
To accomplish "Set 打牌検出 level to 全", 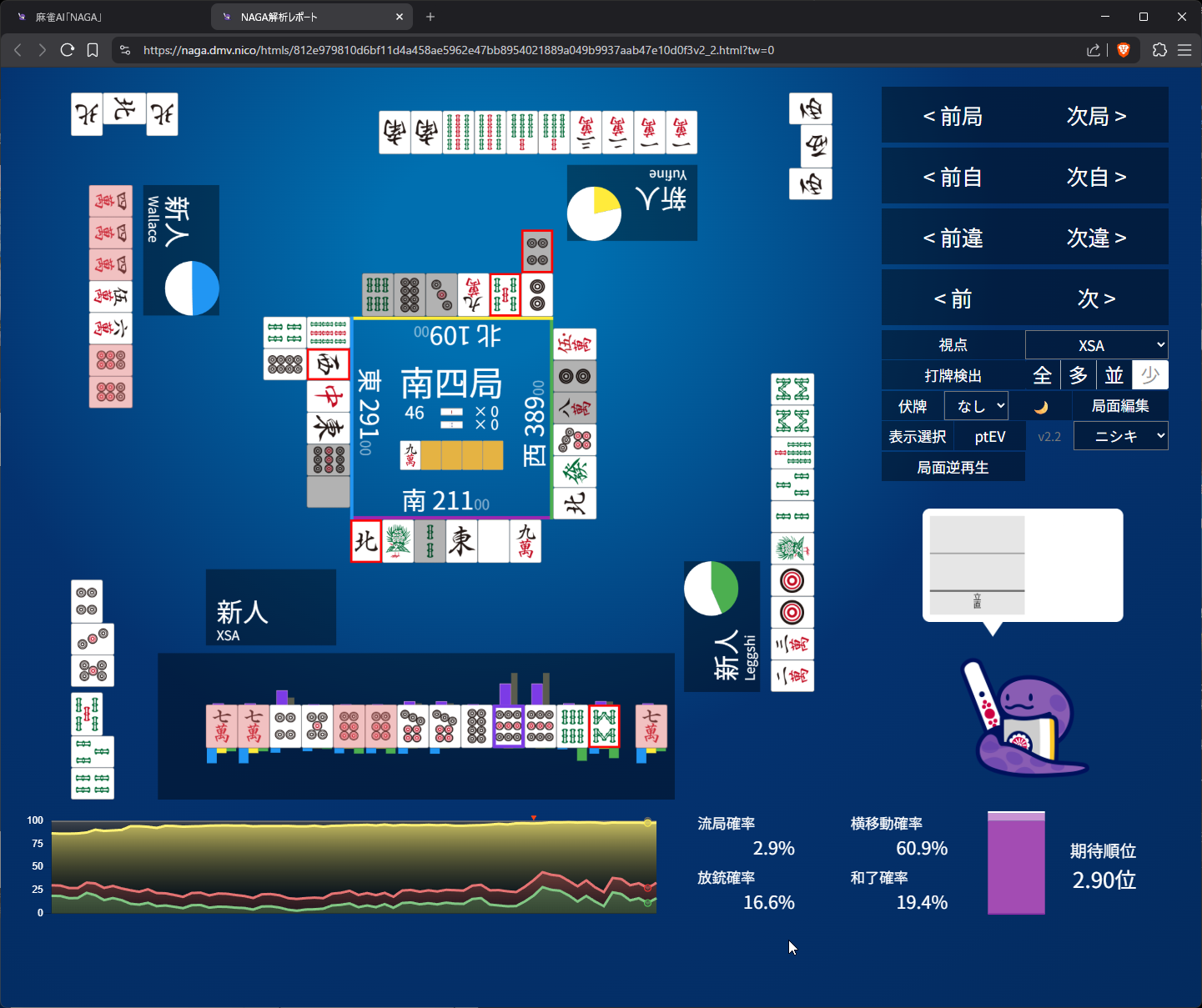I will [1042, 376].
